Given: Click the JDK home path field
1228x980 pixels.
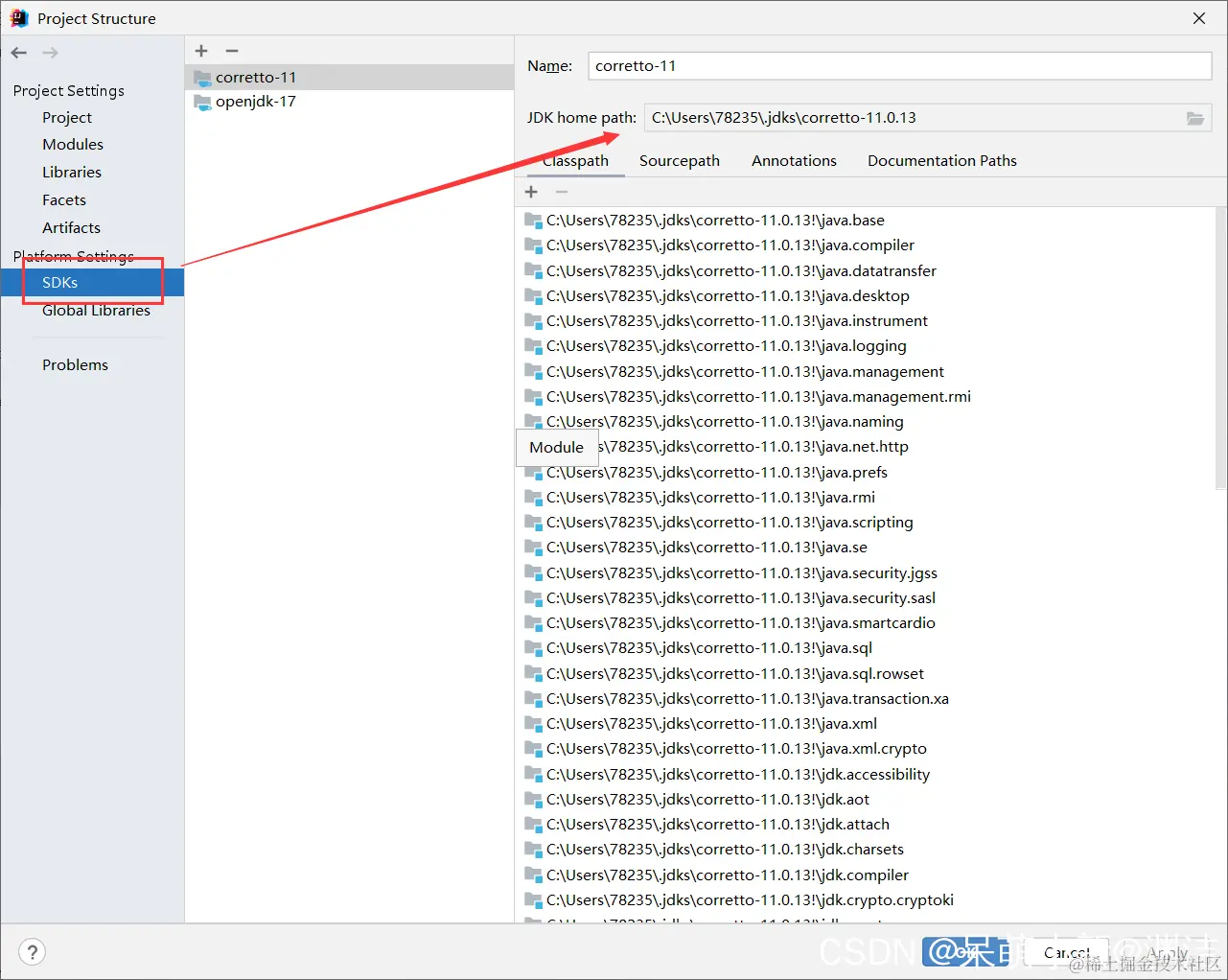Looking at the screenshot, I should 915,118.
